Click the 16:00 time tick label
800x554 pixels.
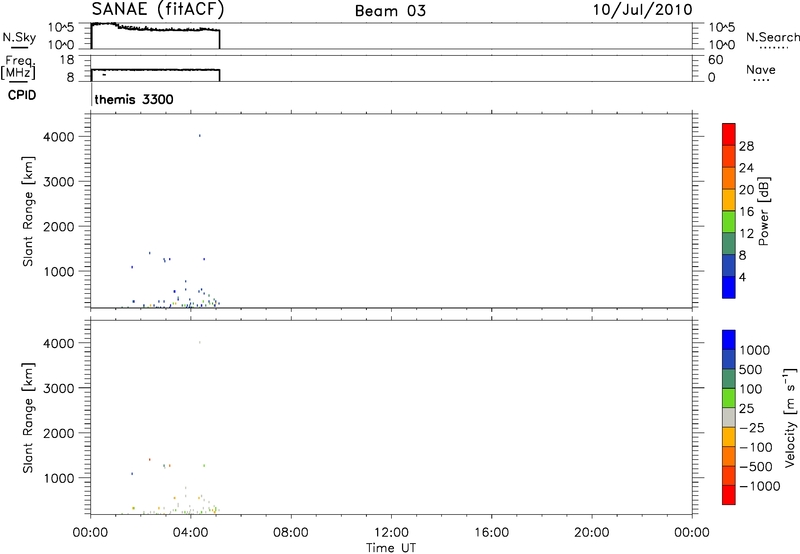point(491,533)
